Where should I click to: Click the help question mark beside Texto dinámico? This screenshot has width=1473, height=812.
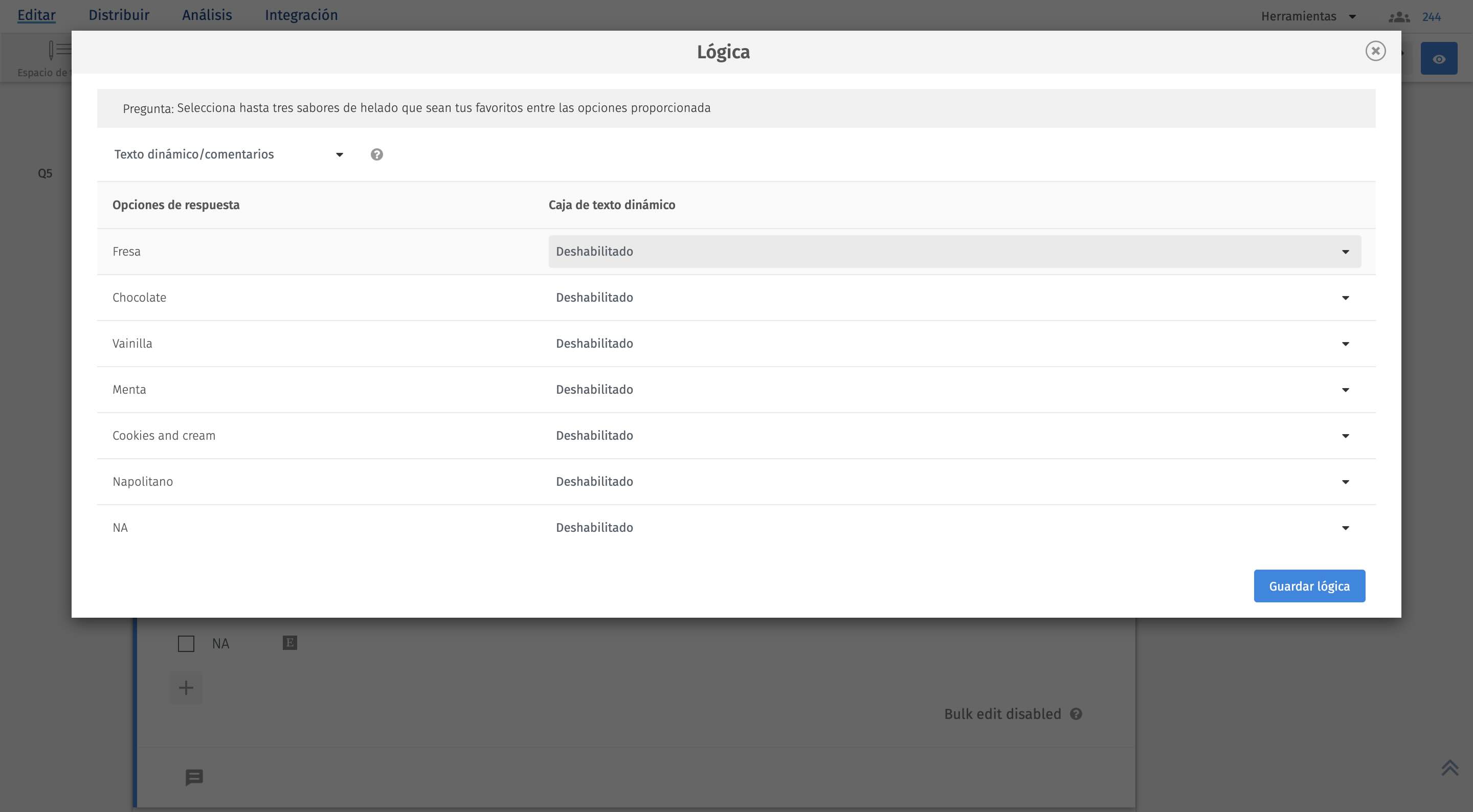[x=376, y=154]
